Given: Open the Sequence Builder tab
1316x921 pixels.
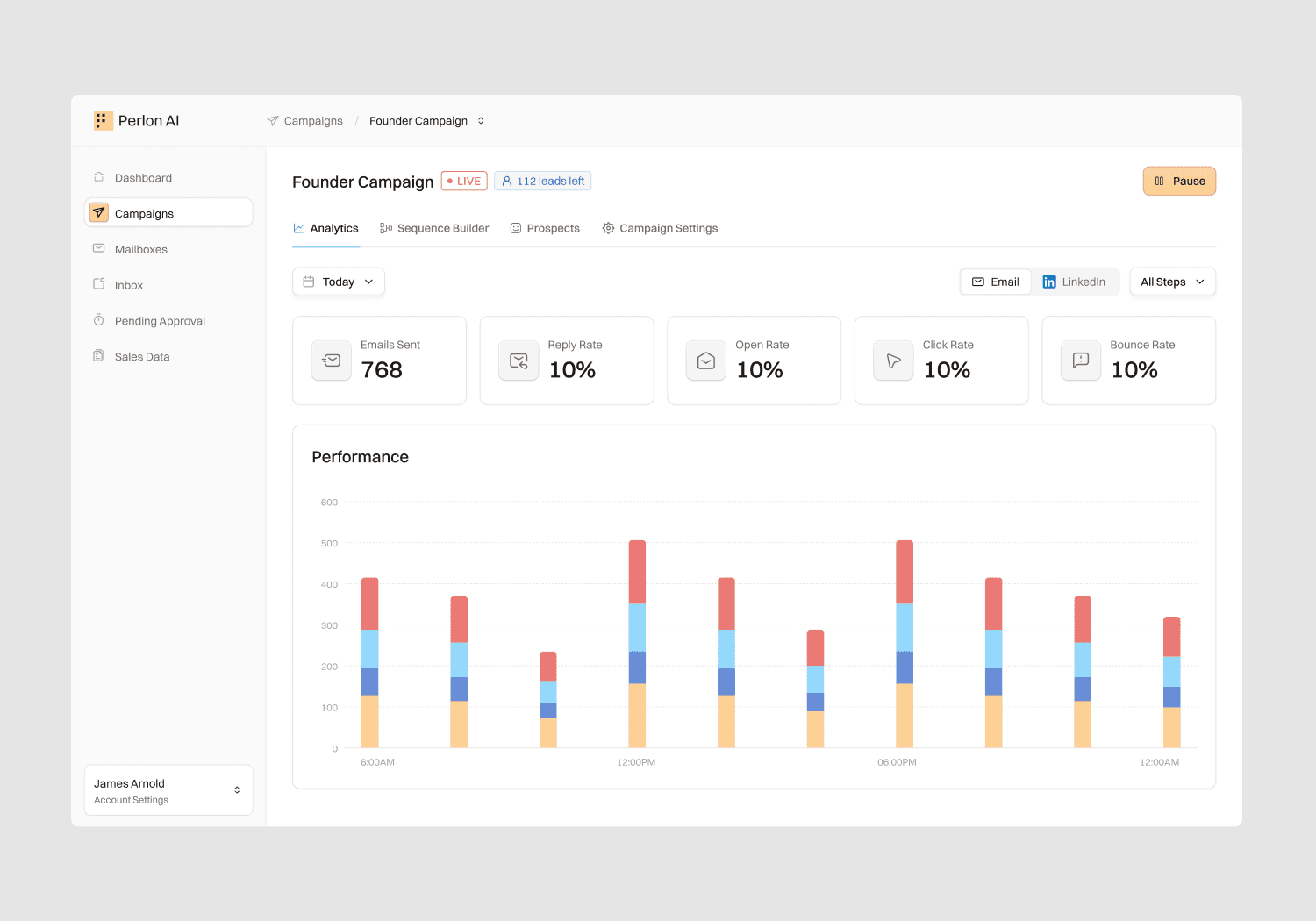Looking at the screenshot, I should coord(442,227).
